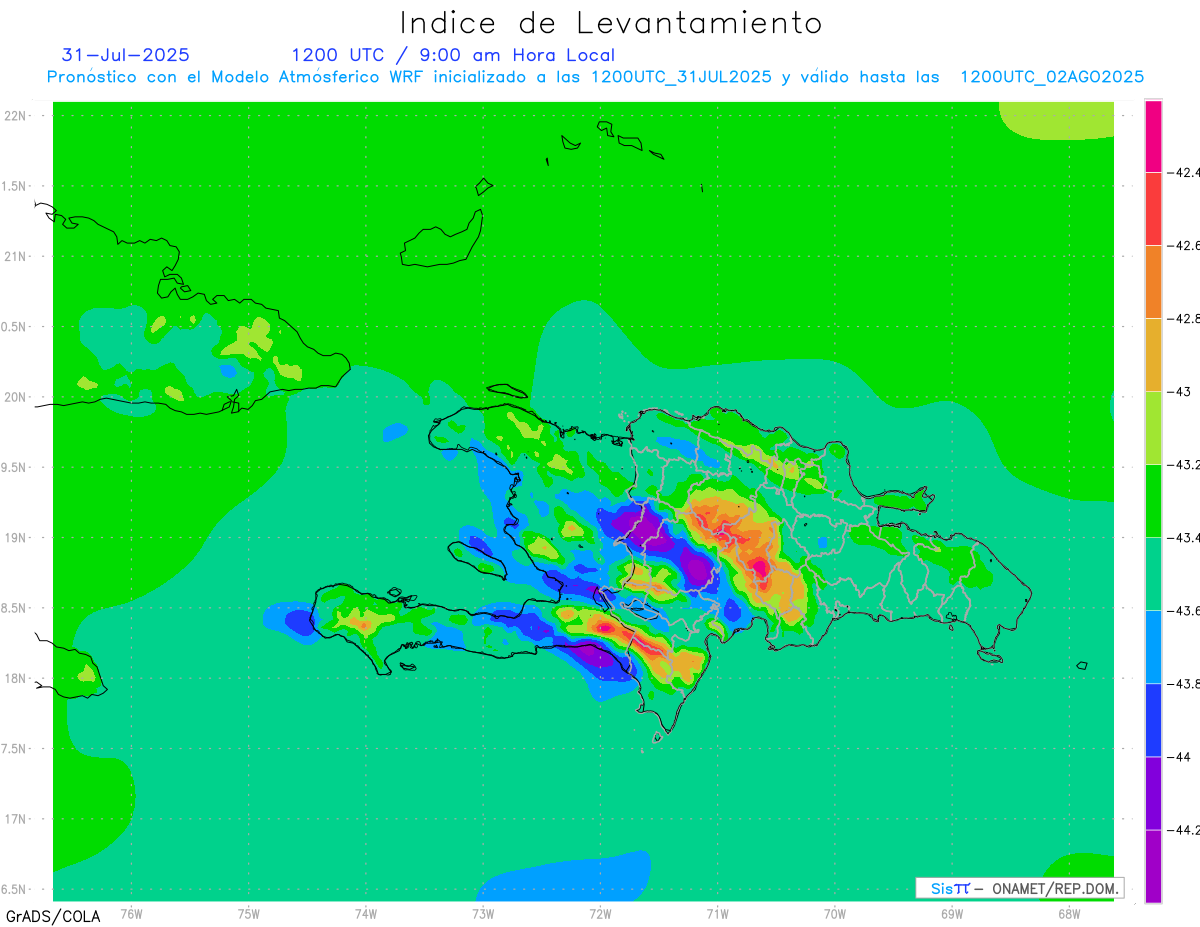1200x927 pixels.
Task: Click the -43.4 value on the legend
Action: [x=1186, y=538]
